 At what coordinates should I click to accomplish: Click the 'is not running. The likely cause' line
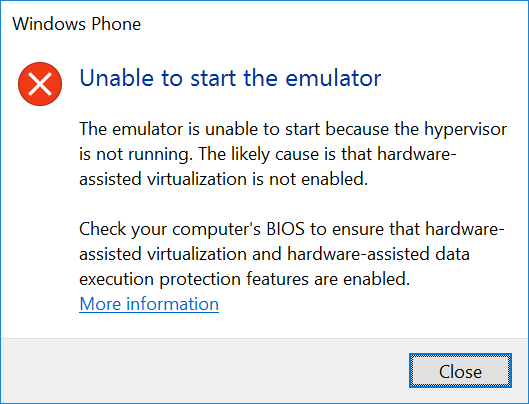pyautogui.click(x=268, y=155)
